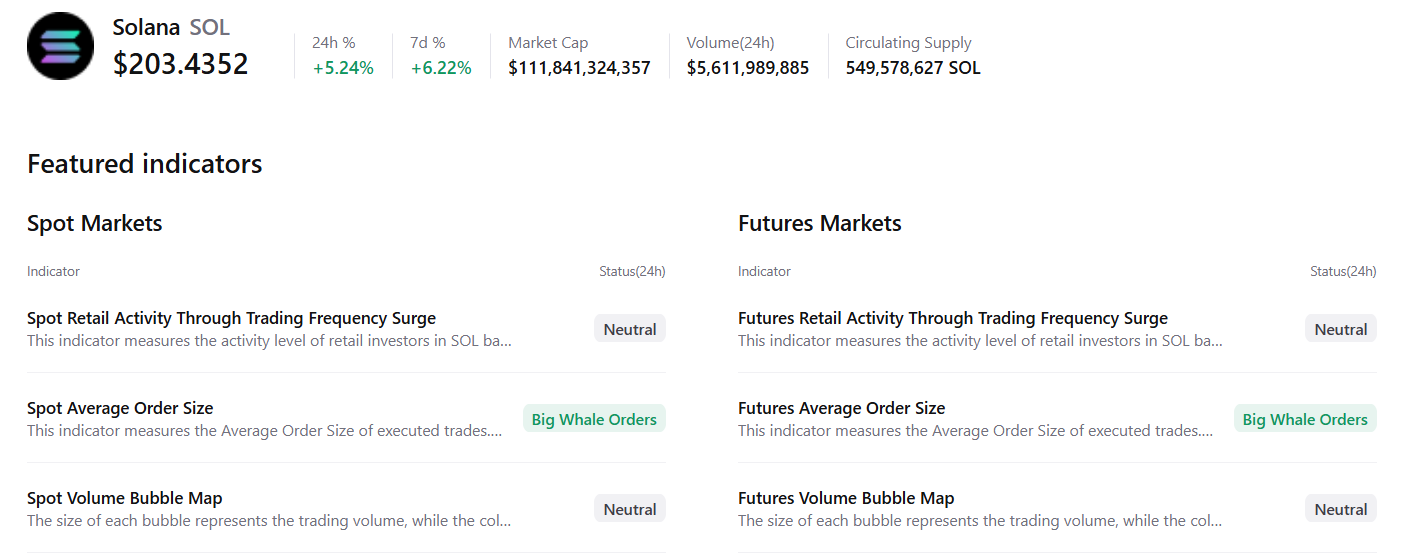1414x556 pixels.
Task: Open Futures Retail Activity Through Trading Frequency Surge
Action: 952,319
